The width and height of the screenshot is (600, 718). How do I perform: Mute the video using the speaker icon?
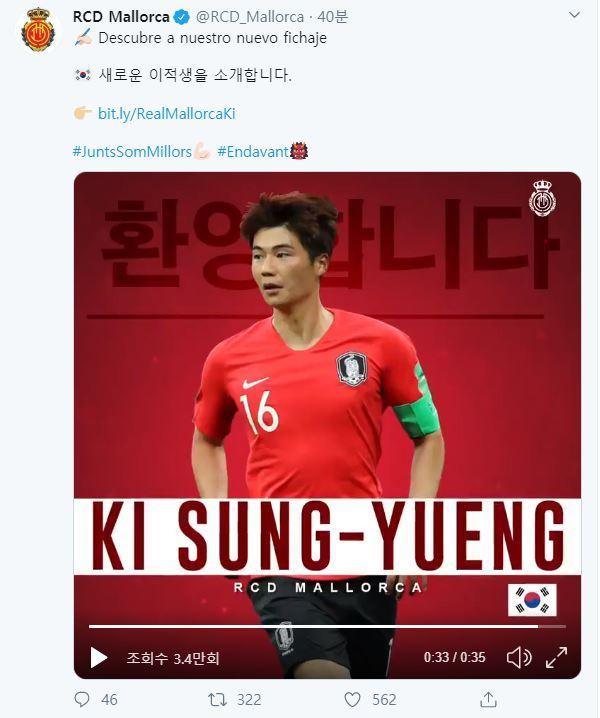(519, 658)
